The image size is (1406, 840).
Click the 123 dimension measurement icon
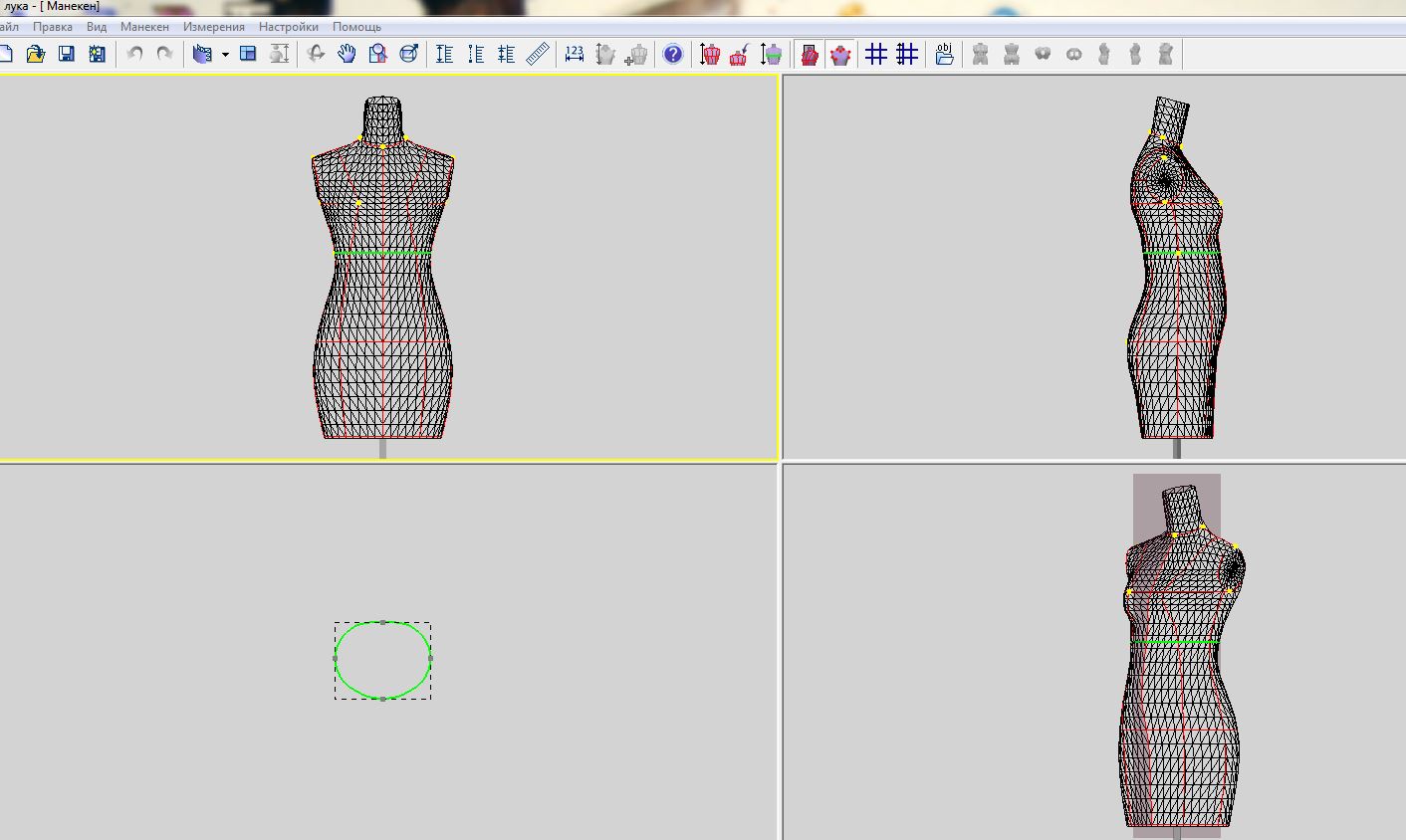575,54
